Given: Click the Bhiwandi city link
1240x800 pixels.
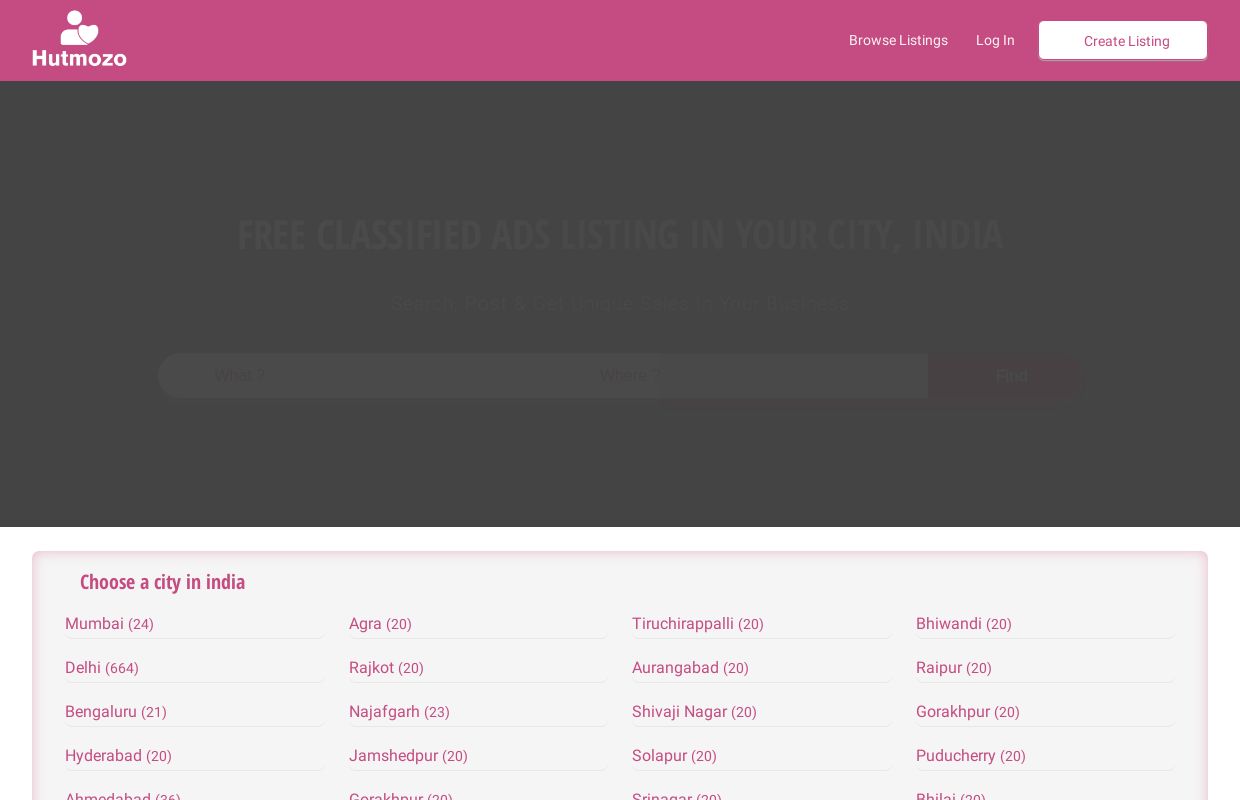Looking at the screenshot, I should click(949, 623).
